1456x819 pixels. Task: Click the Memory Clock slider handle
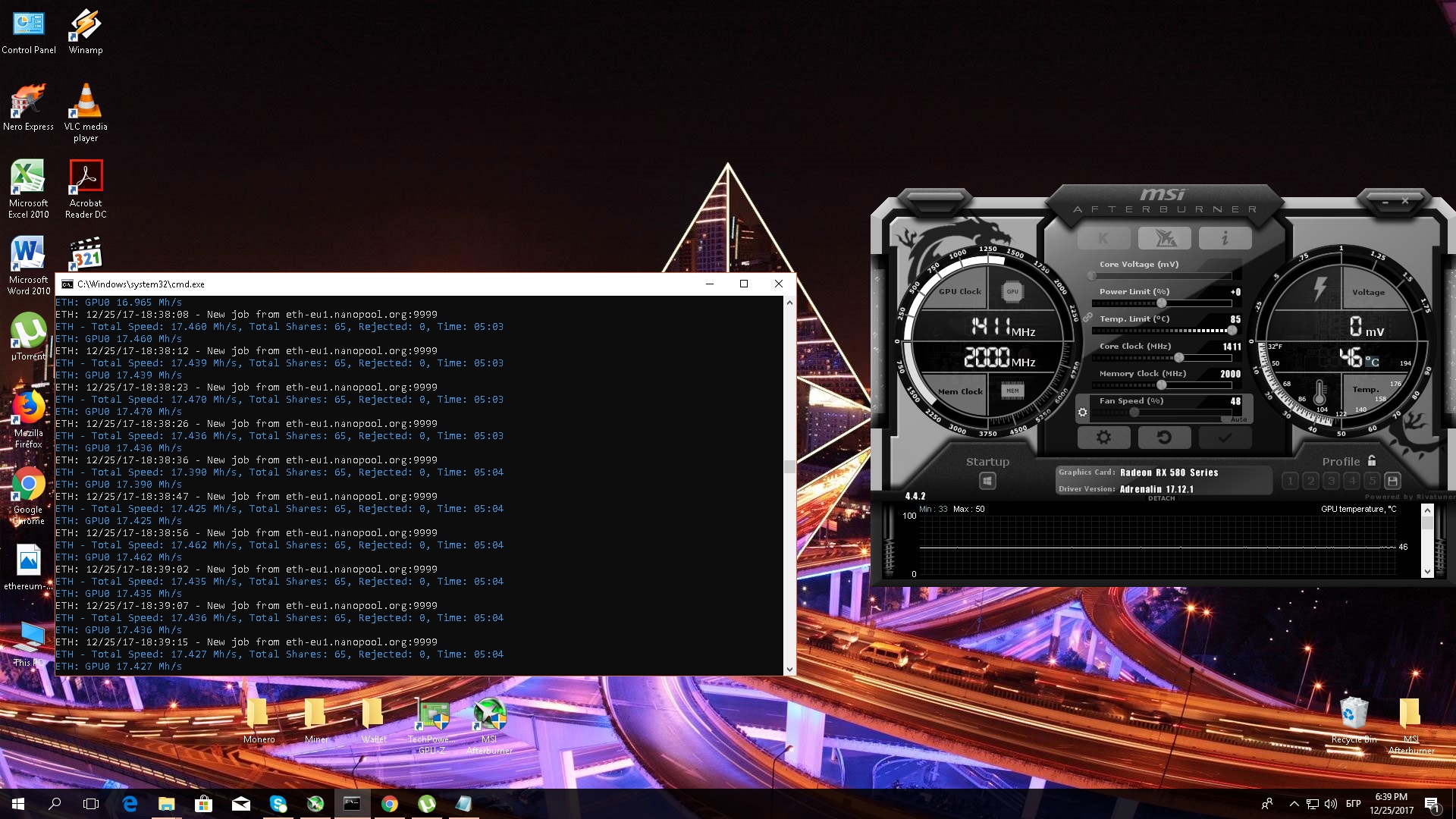pyautogui.click(x=1161, y=385)
